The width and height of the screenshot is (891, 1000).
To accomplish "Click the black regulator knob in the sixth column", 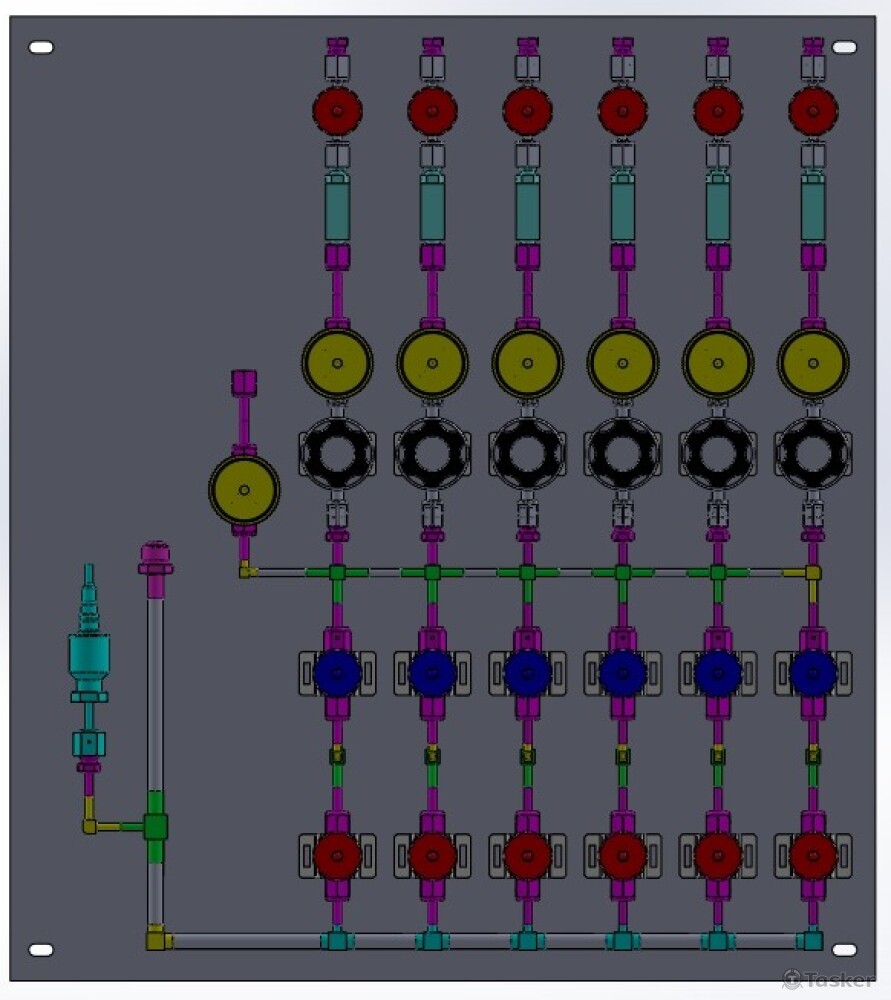I will [x=813, y=453].
